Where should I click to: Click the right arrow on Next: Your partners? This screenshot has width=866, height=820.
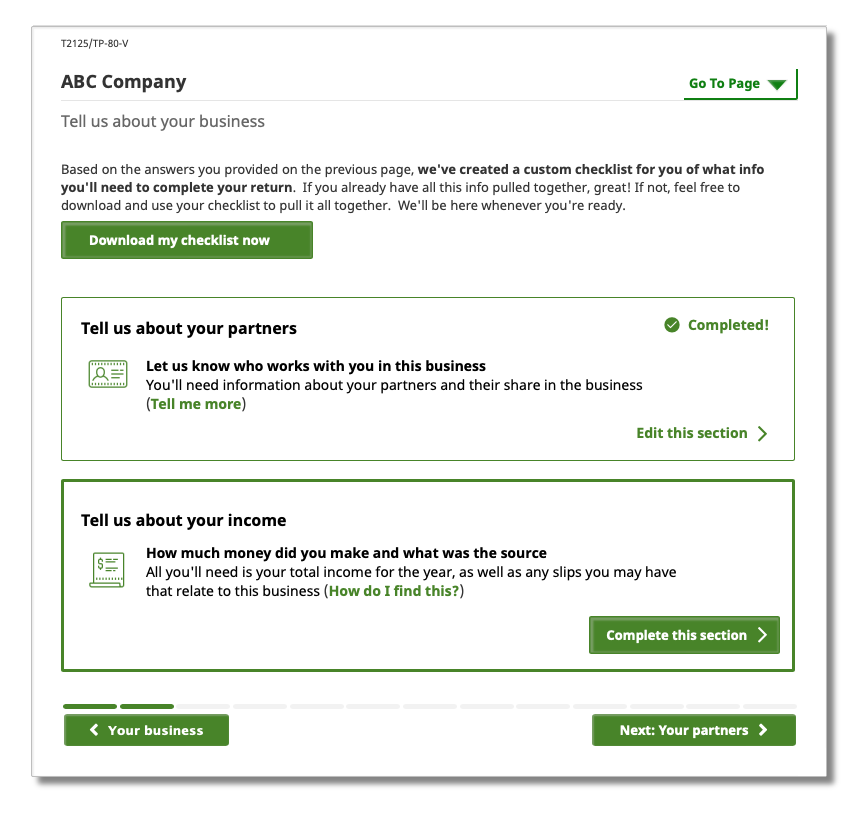[x=763, y=730]
